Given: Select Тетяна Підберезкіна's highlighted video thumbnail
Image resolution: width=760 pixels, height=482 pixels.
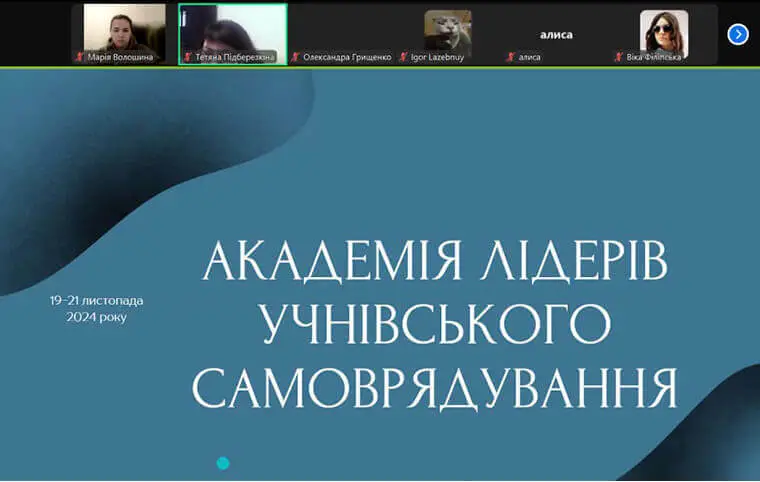Looking at the screenshot, I should [233, 34].
